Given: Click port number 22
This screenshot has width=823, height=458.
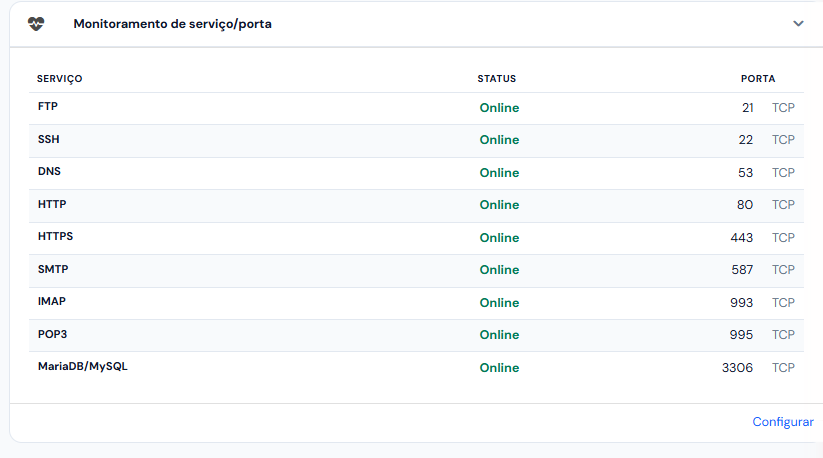Looking at the screenshot, I should [746, 140].
